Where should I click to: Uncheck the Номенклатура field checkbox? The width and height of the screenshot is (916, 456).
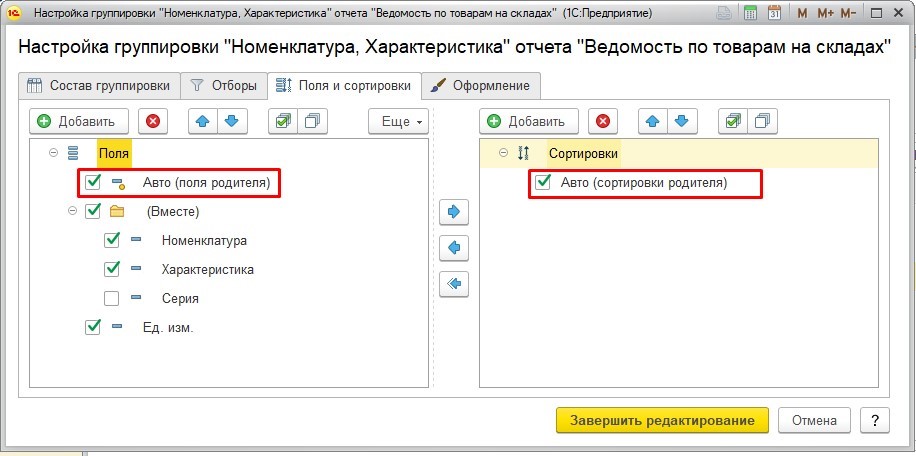[112, 241]
